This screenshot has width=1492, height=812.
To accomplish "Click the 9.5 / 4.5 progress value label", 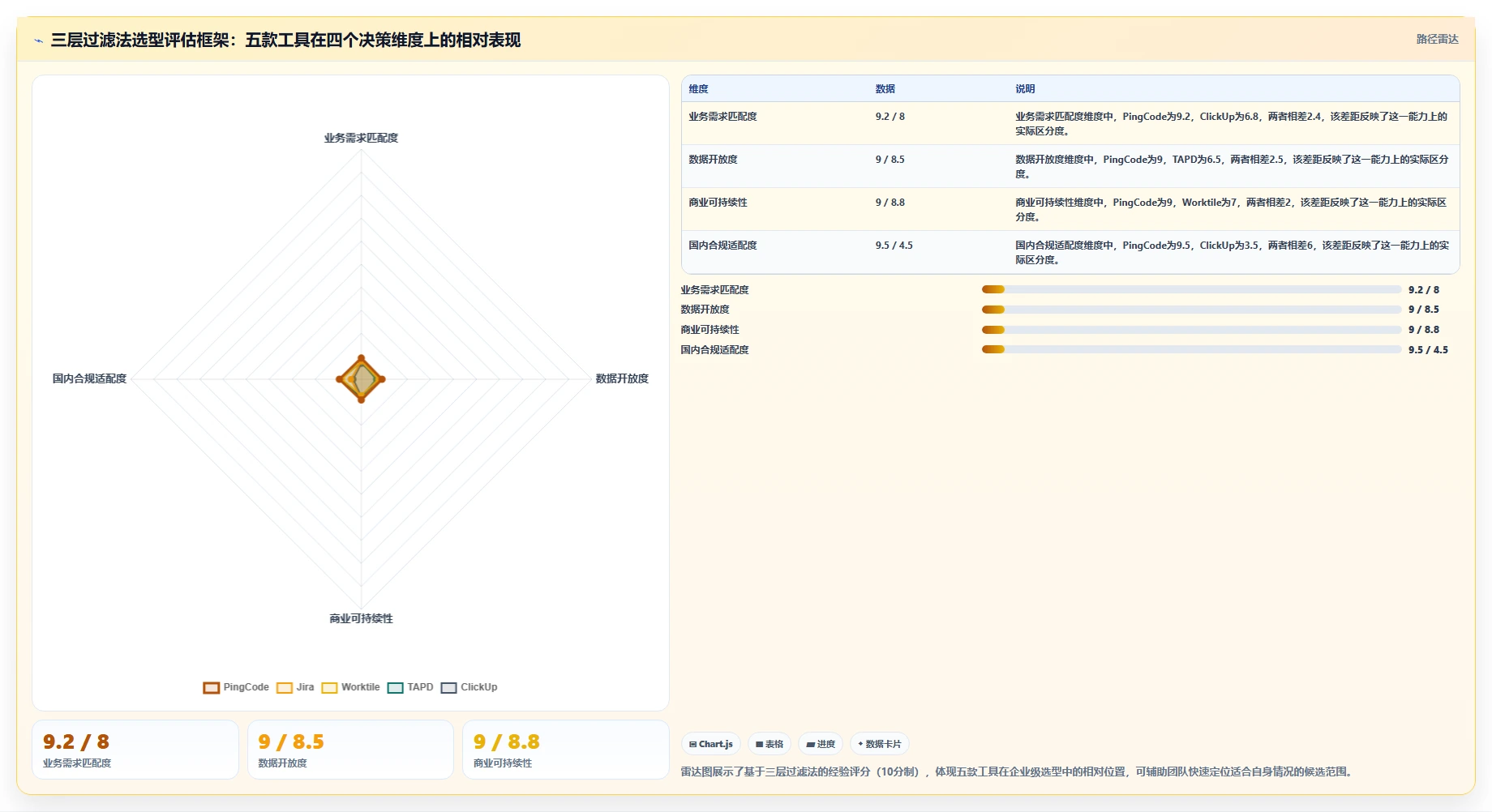I will (x=1428, y=350).
